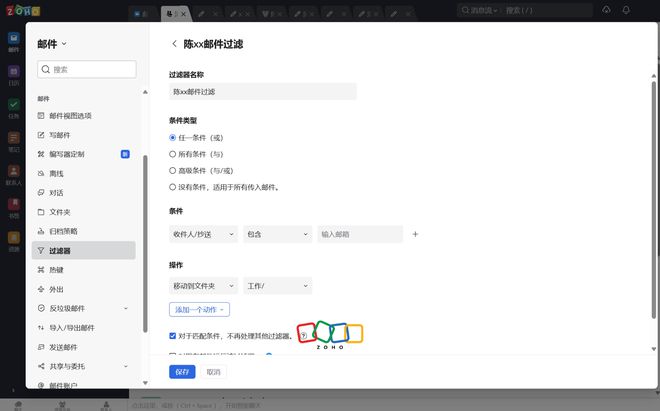Go back using the arrow beside 陈xx邮件过滤

tap(174, 43)
